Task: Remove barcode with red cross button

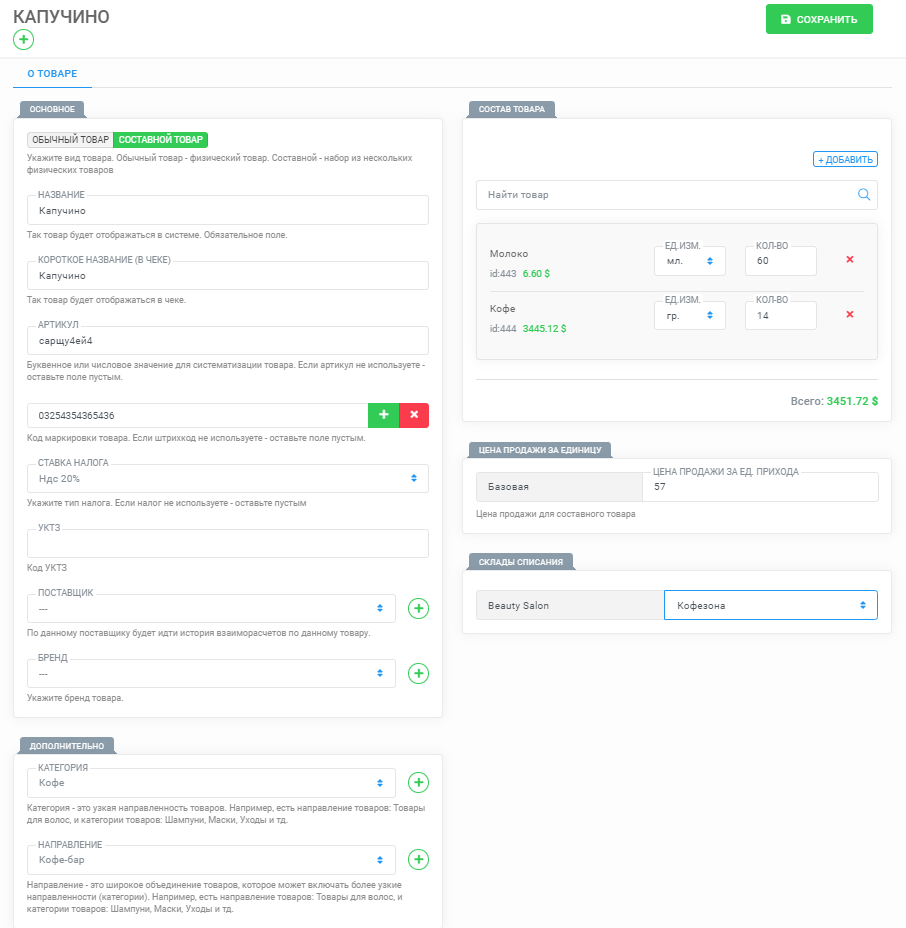Action: tap(414, 415)
